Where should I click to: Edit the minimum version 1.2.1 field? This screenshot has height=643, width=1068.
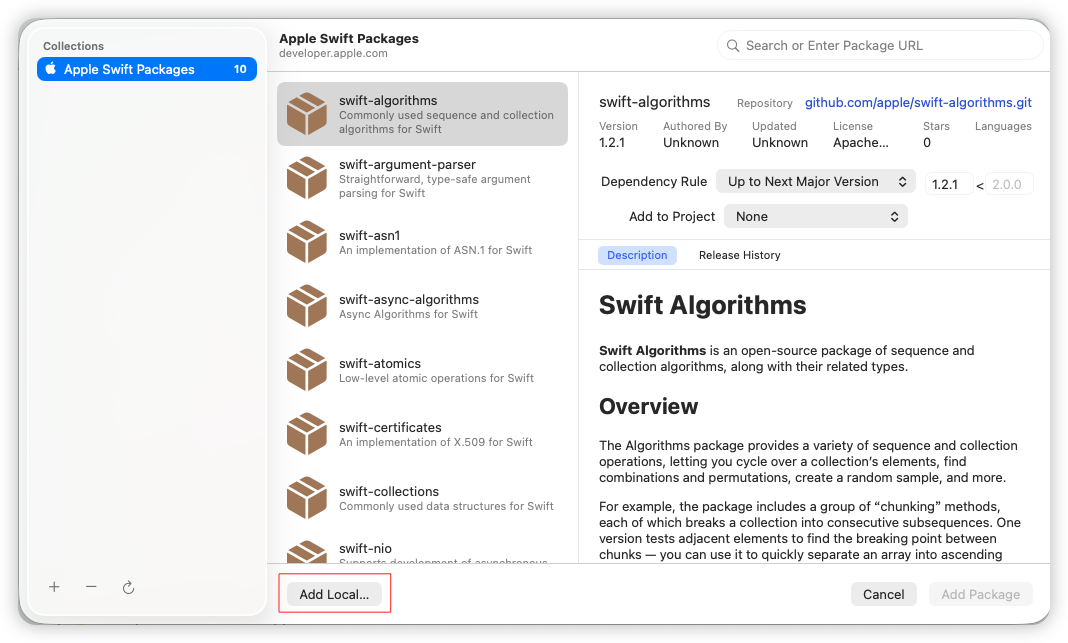tap(948, 184)
